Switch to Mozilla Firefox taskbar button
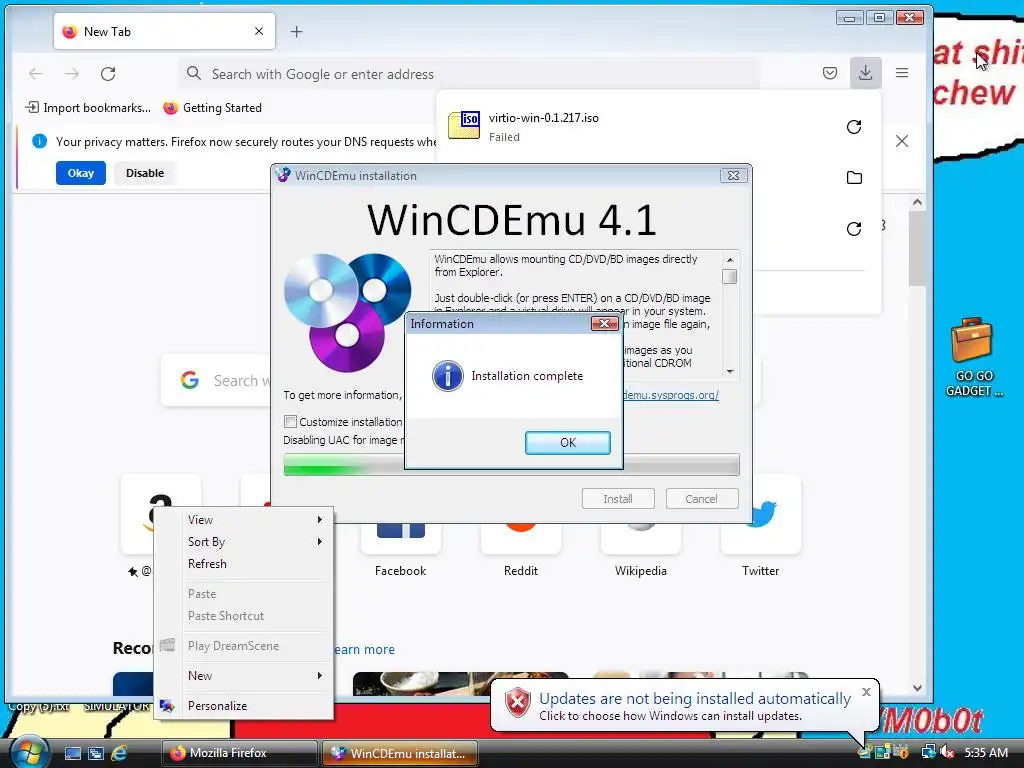The width and height of the screenshot is (1024, 768). point(240,753)
